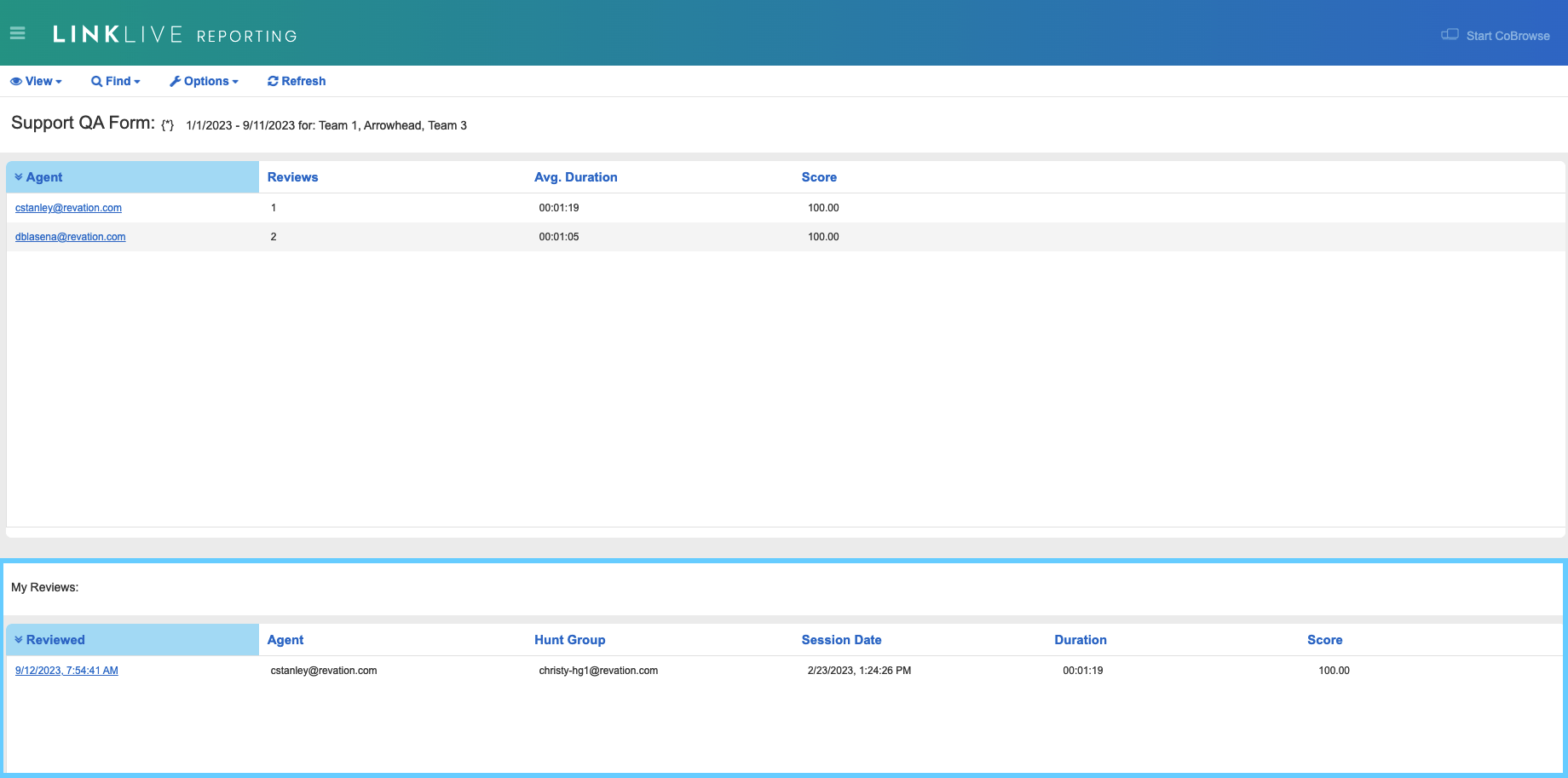Sort My Reviews by Session Date
Image resolution: width=1568 pixels, height=778 pixels.
(x=841, y=640)
